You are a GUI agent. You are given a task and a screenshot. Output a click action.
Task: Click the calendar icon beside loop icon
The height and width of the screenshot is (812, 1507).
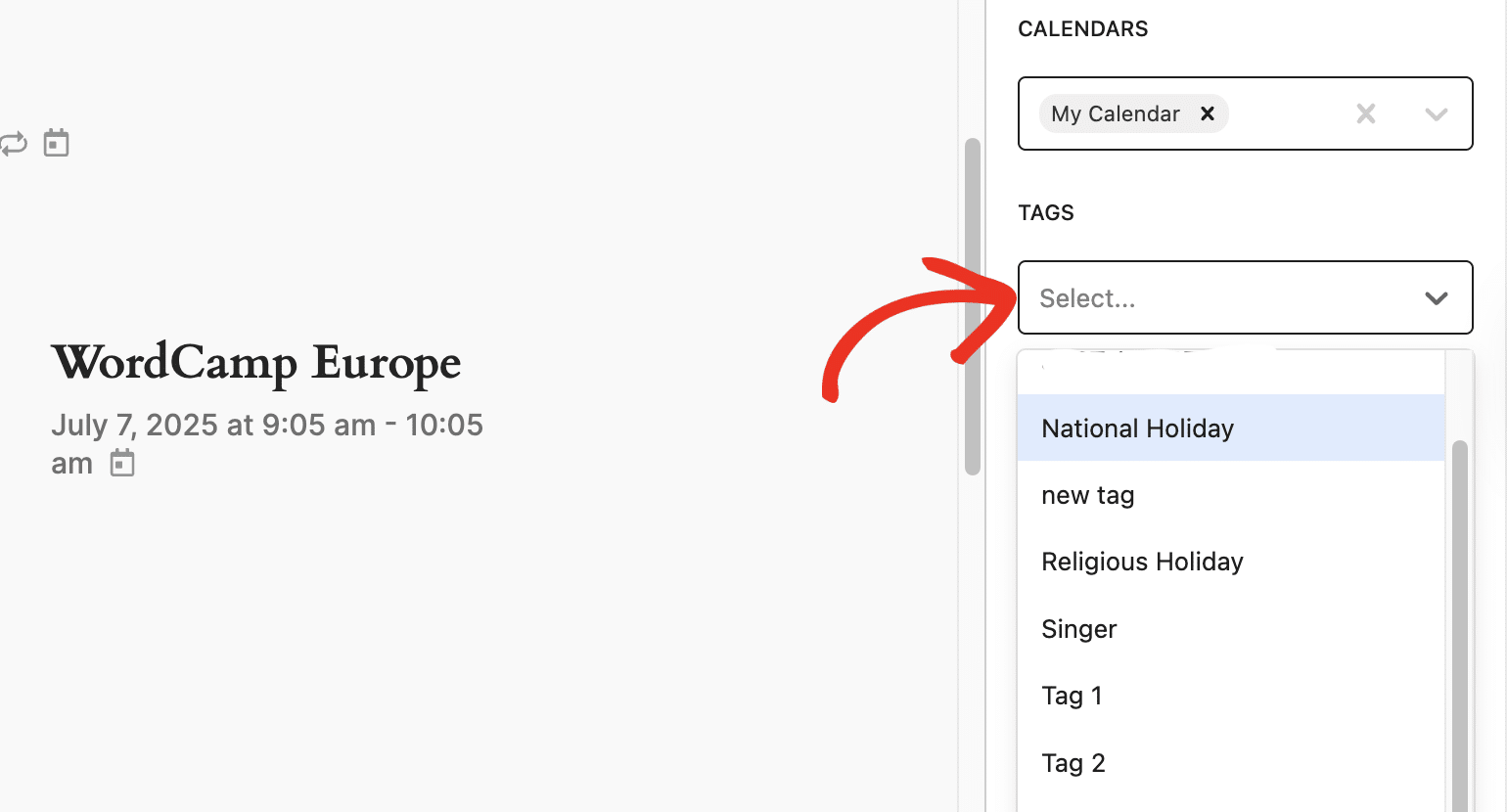pos(57,143)
